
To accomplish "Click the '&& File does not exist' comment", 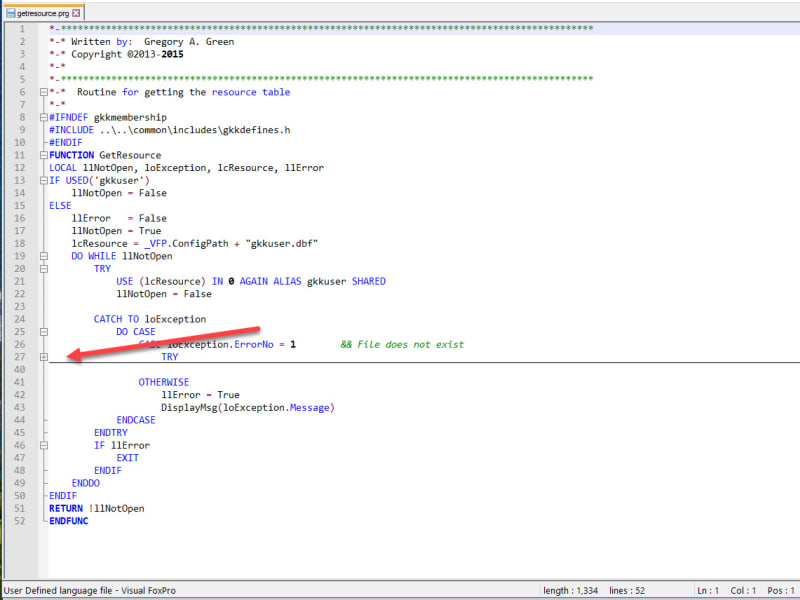I will pos(402,344).
